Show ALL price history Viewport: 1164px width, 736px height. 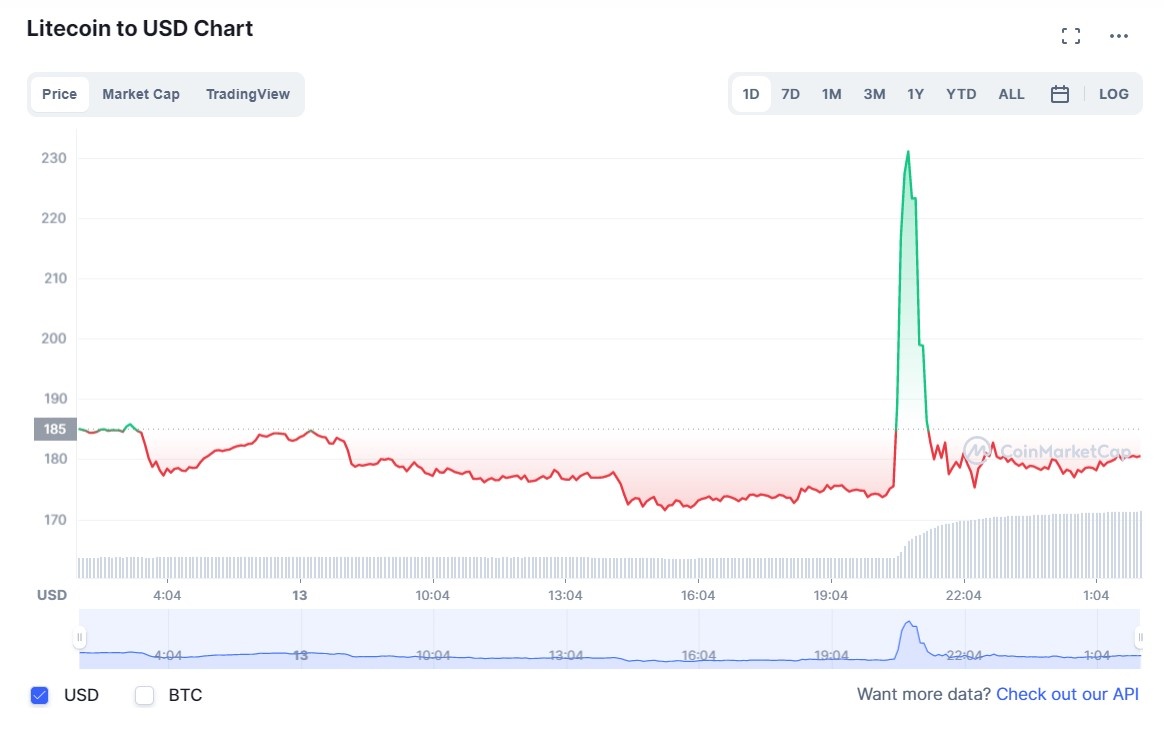point(1011,94)
